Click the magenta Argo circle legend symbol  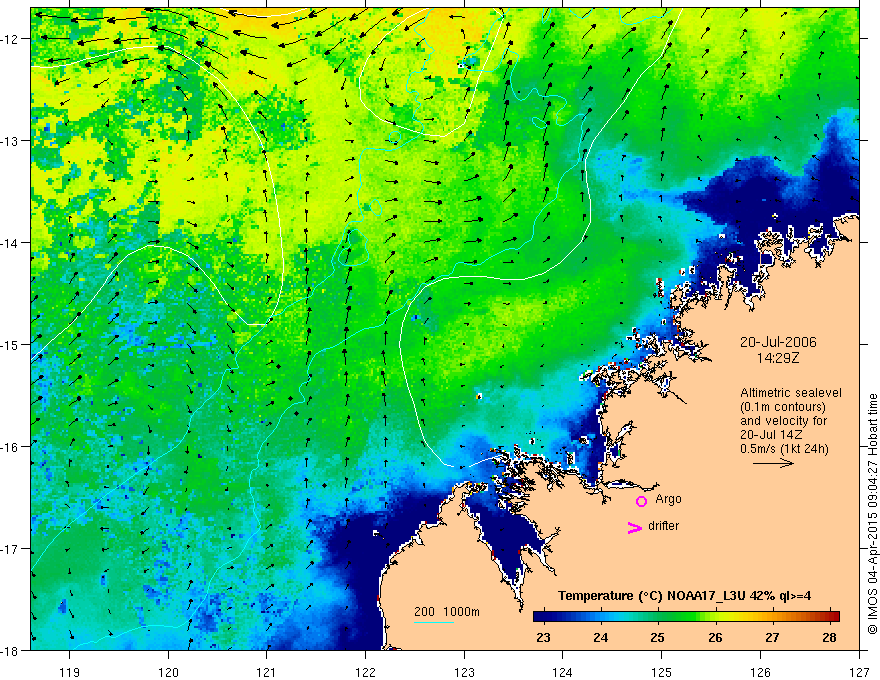click(x=641, y=501)
